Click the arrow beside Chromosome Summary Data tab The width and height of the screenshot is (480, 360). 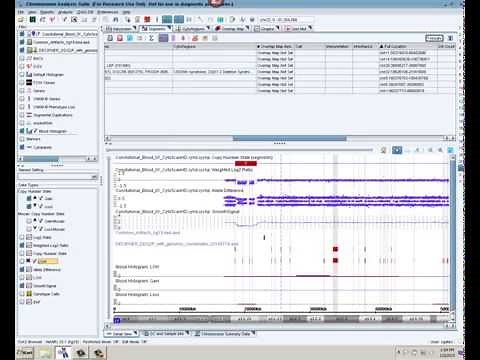(x=254, y=333)
